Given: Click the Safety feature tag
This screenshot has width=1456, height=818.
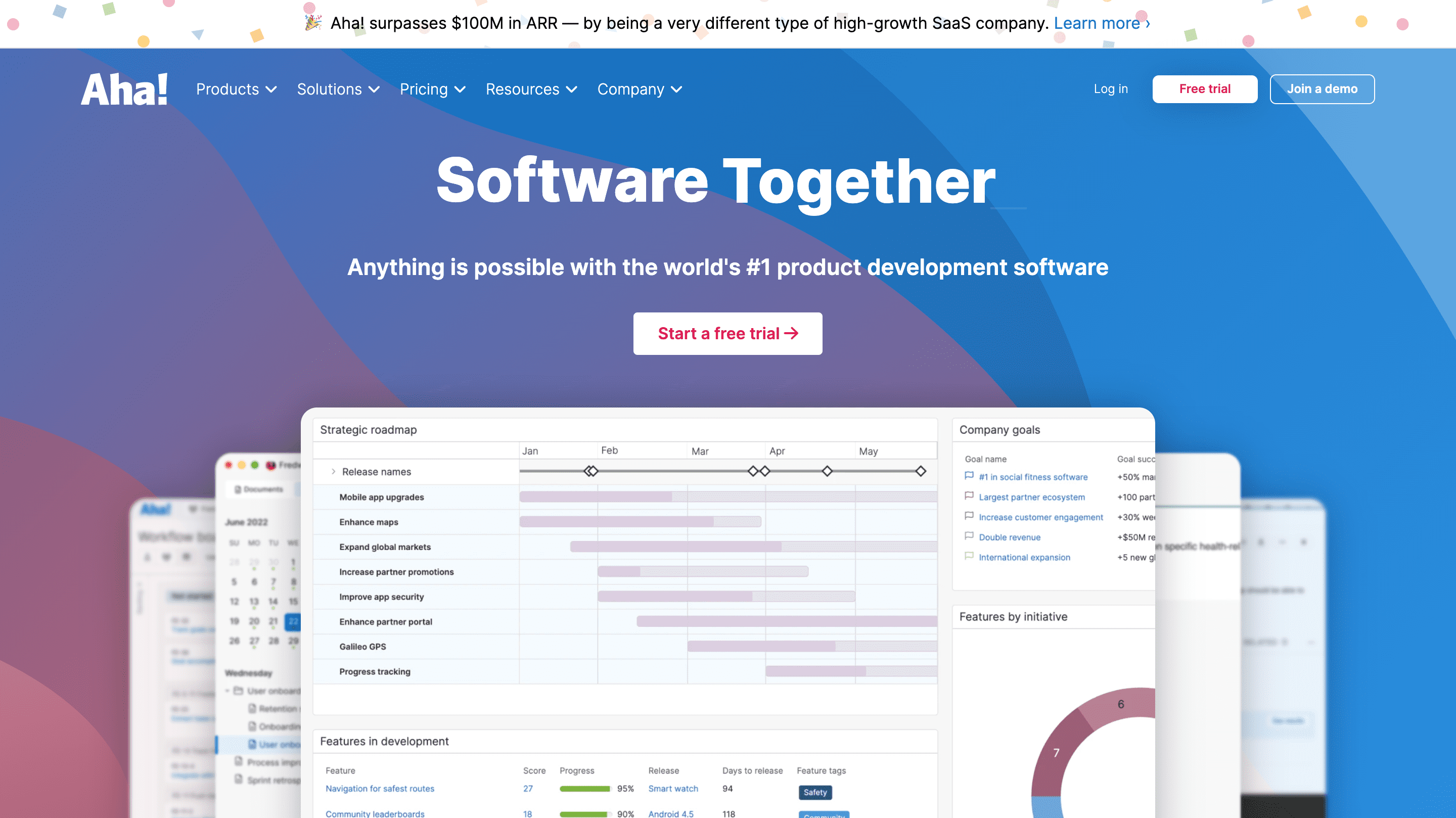Looking at the screenshot, I should pyautogui.click(x=814, y=792).
